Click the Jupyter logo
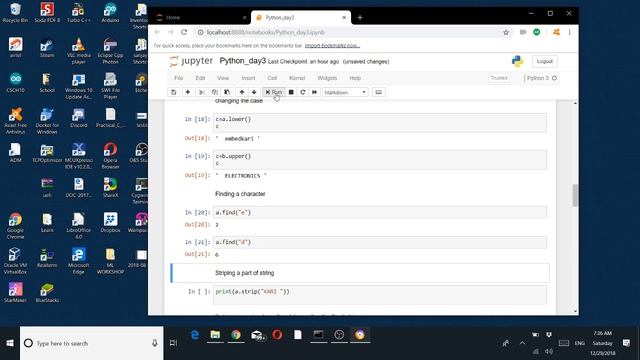This screenshot has height=360, width=640. [191, 61]
